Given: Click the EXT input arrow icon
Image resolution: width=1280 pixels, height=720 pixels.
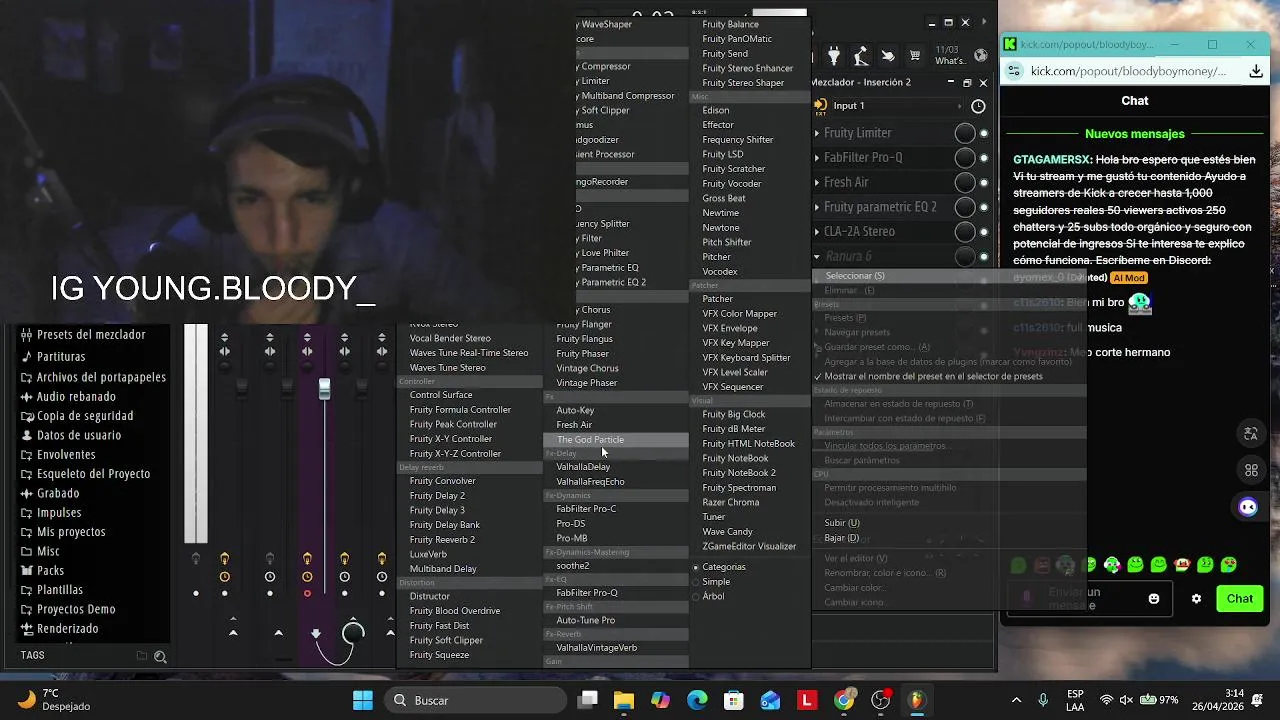Looking at the screenshot, I should pos(820,105).
